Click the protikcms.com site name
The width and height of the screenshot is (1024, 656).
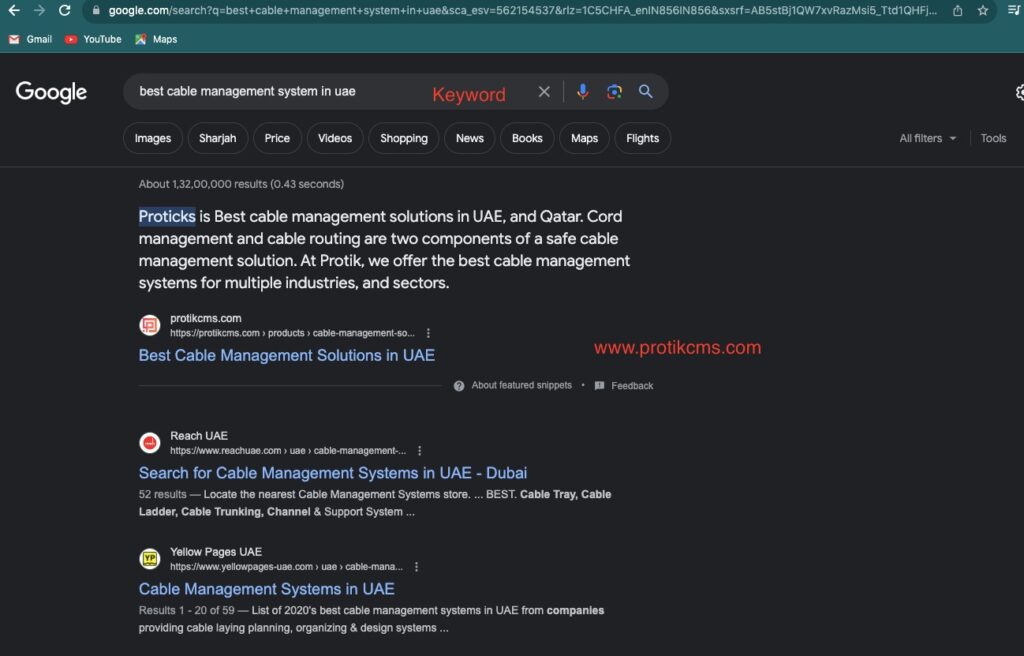pos(206,318)
